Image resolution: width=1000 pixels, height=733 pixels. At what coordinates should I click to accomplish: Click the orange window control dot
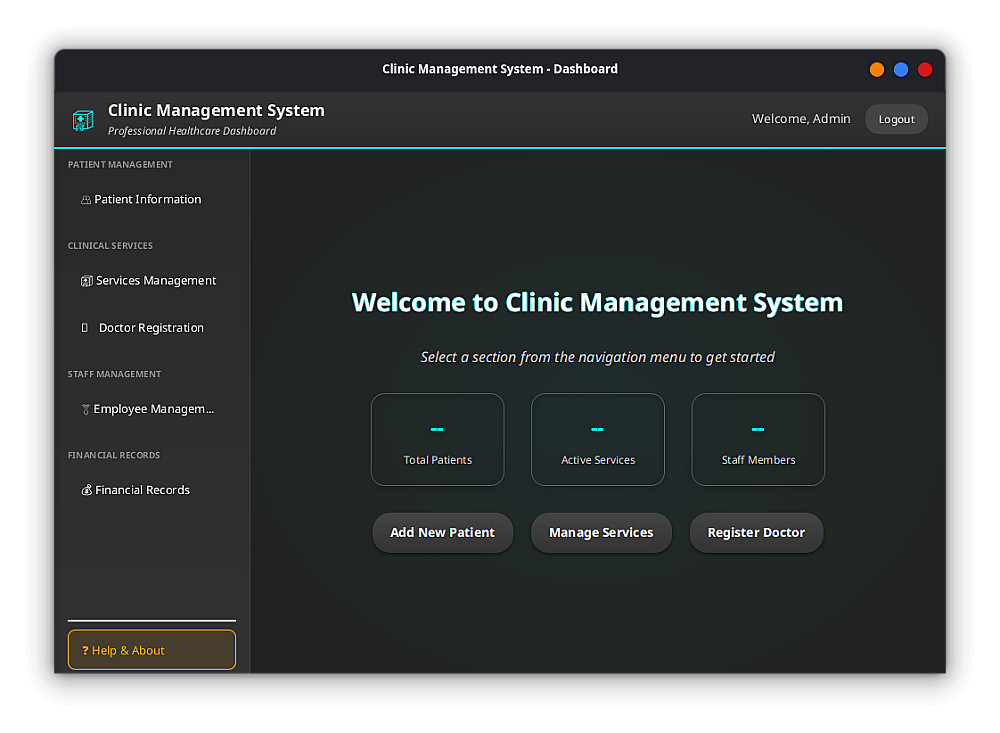pyautogui.click(x=877, y=70)
